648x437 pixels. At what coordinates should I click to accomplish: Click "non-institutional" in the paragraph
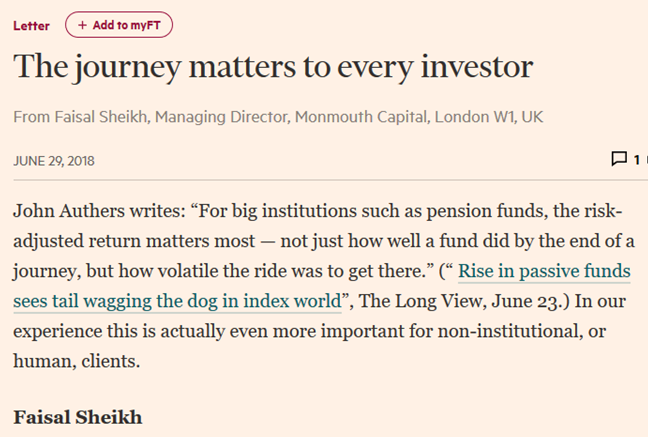coord(508,331)
